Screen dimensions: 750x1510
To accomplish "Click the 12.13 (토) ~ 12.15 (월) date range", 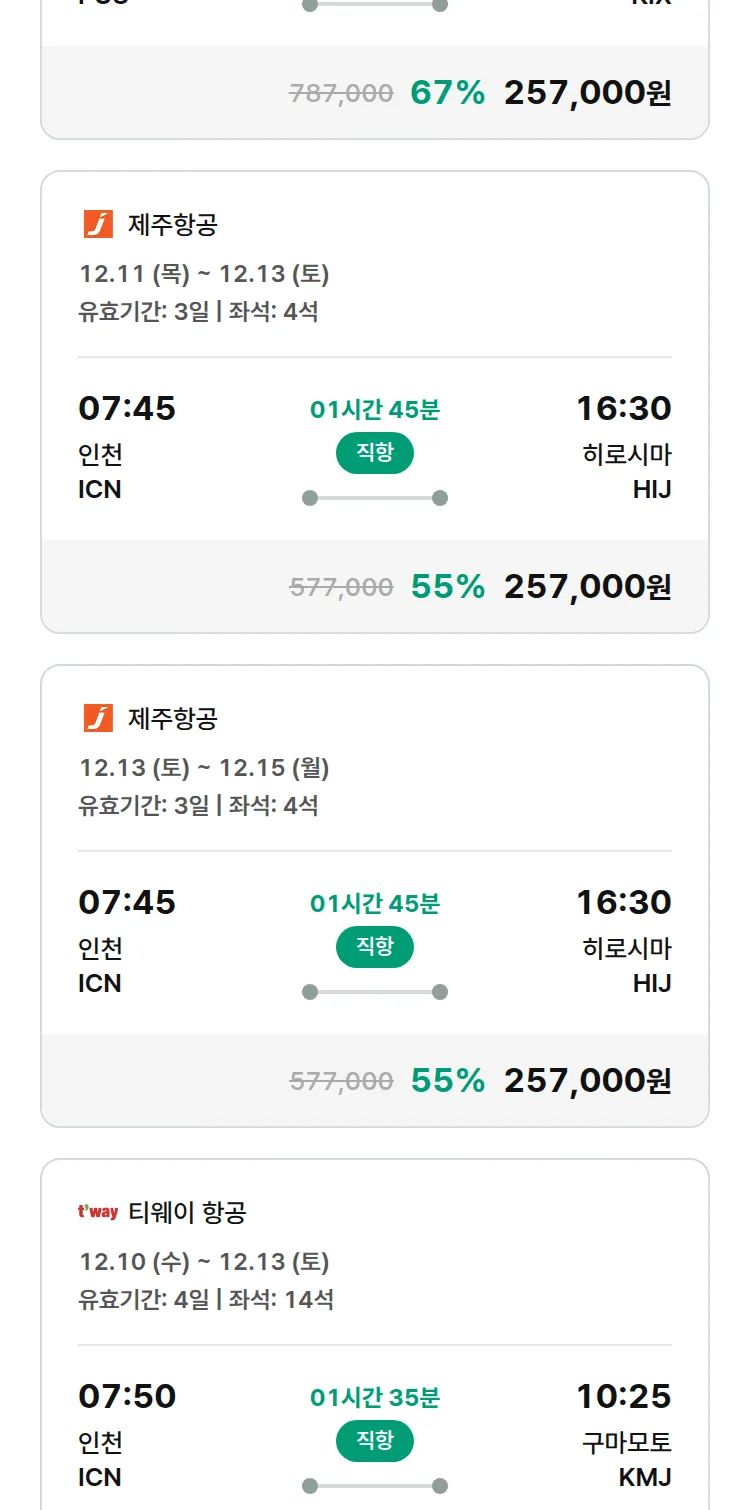I will (x=204, y=768).
